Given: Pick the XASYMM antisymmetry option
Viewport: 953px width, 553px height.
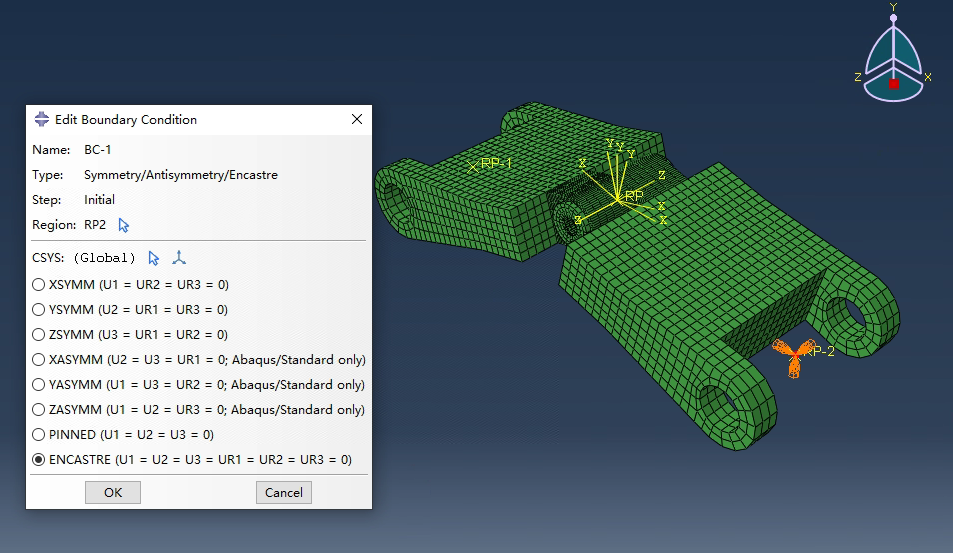Looking at the screenshot, I should (39, 359).
